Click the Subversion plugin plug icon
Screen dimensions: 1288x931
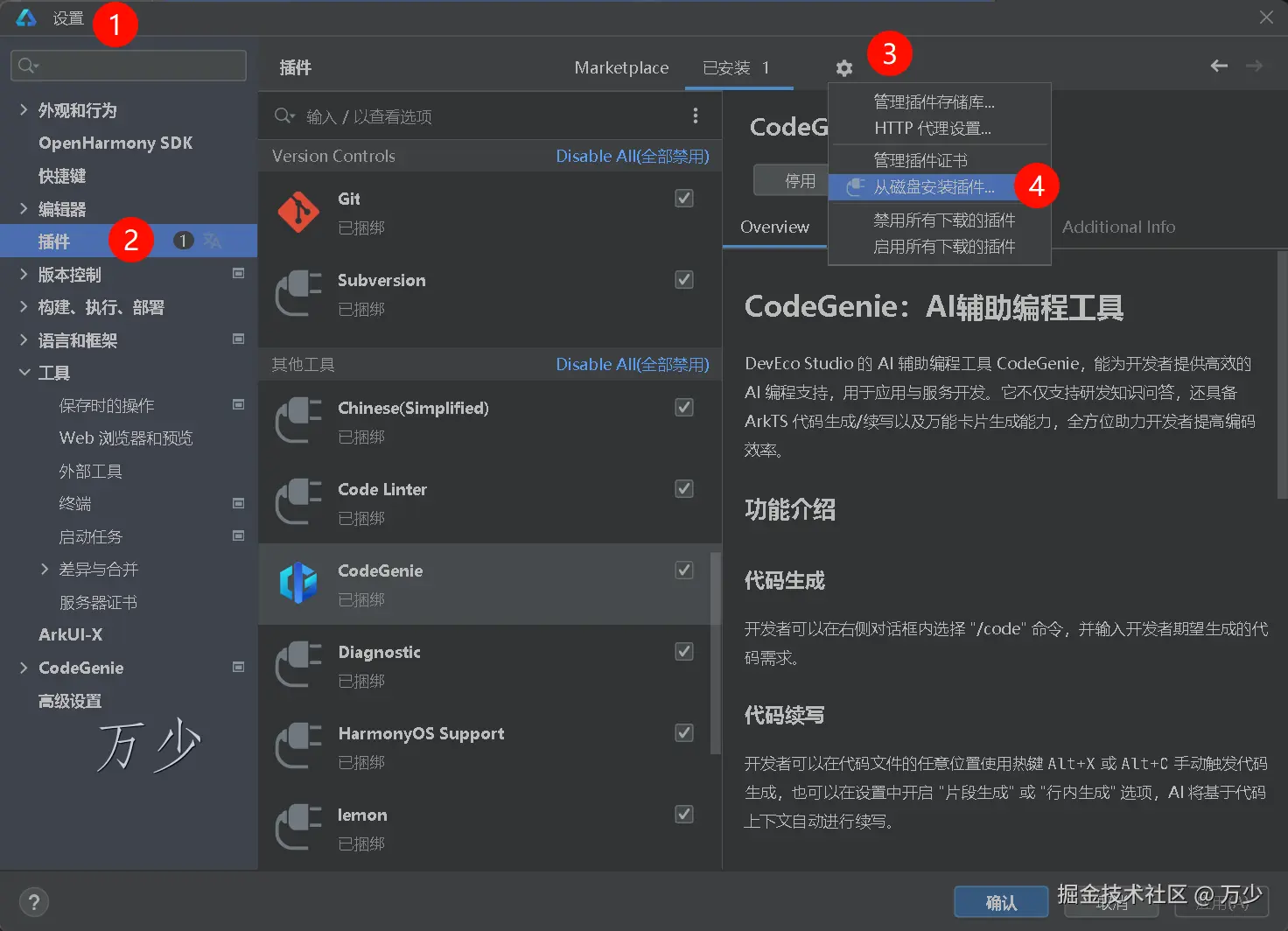[x=298, y=293]
